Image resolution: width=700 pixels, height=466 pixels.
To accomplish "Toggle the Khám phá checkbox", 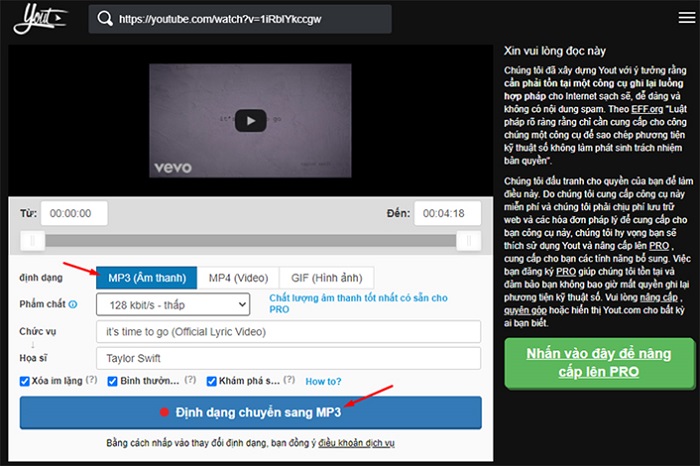I will pos(213,381).
